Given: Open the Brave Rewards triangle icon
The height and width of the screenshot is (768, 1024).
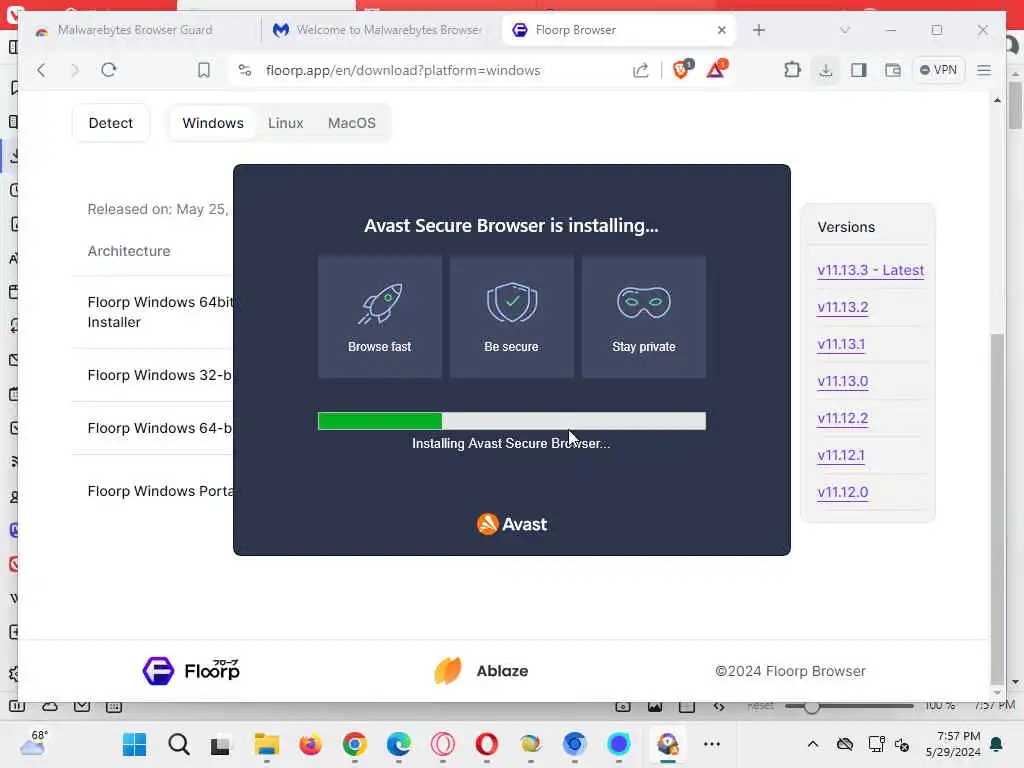Looking at the screenshot, I should point(716,69).
